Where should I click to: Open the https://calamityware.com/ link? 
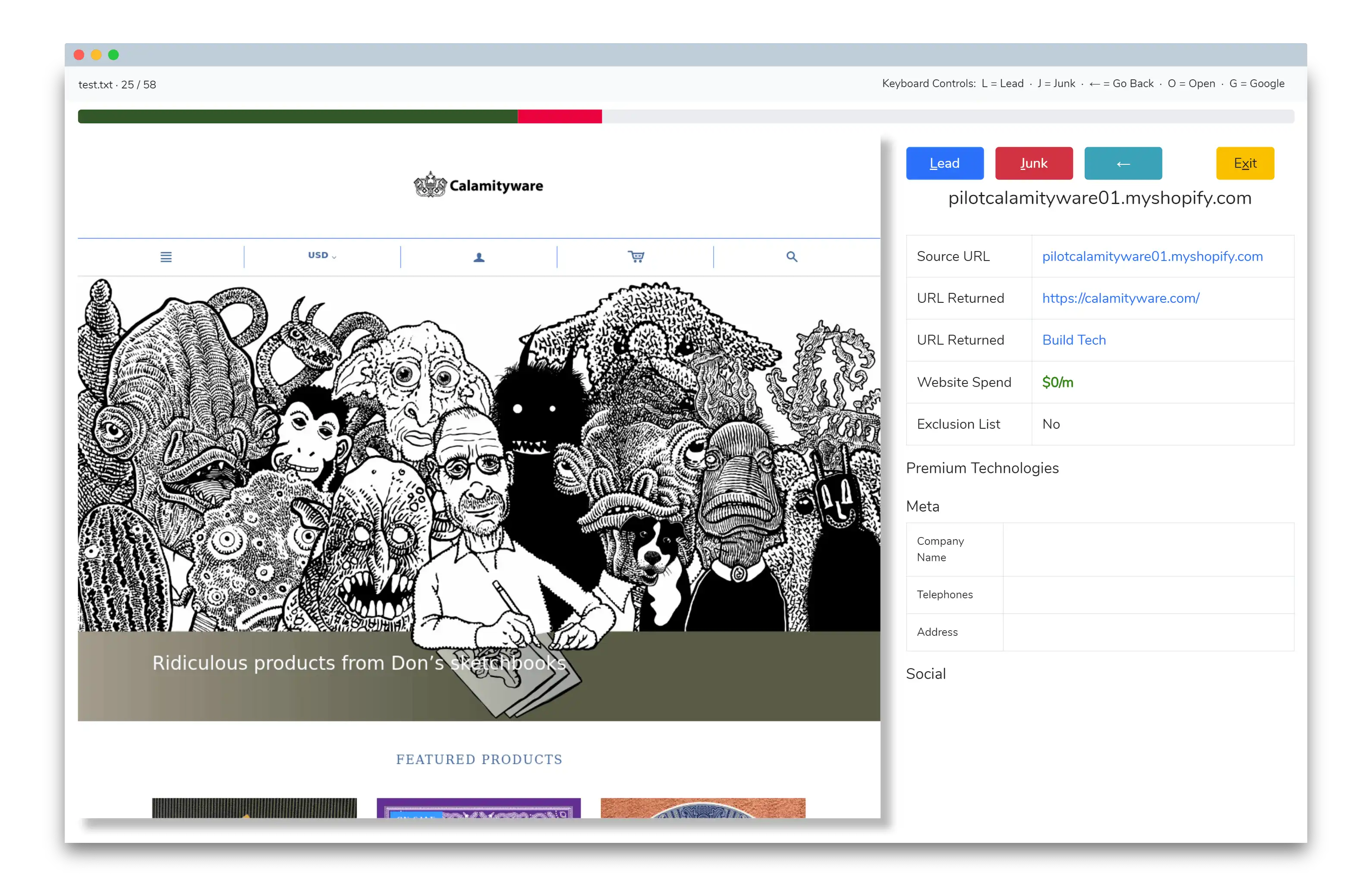pos(1120,298)
